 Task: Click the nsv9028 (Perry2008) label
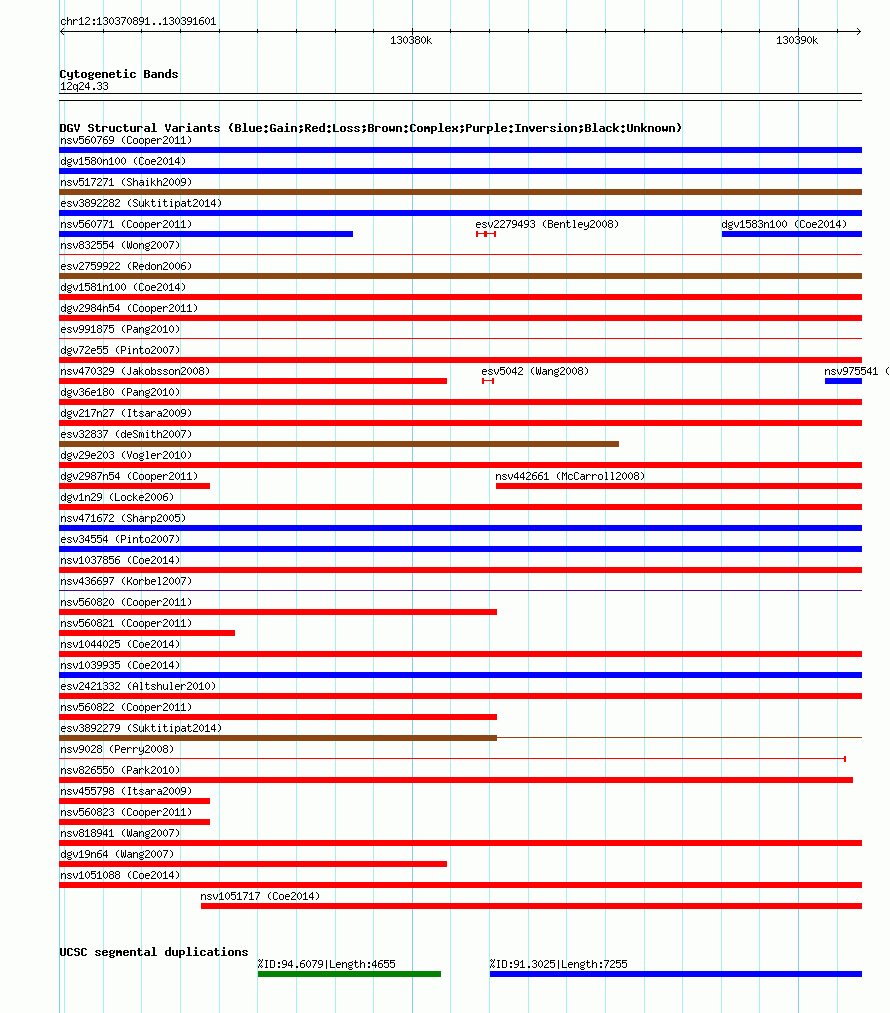pos(117,749)
